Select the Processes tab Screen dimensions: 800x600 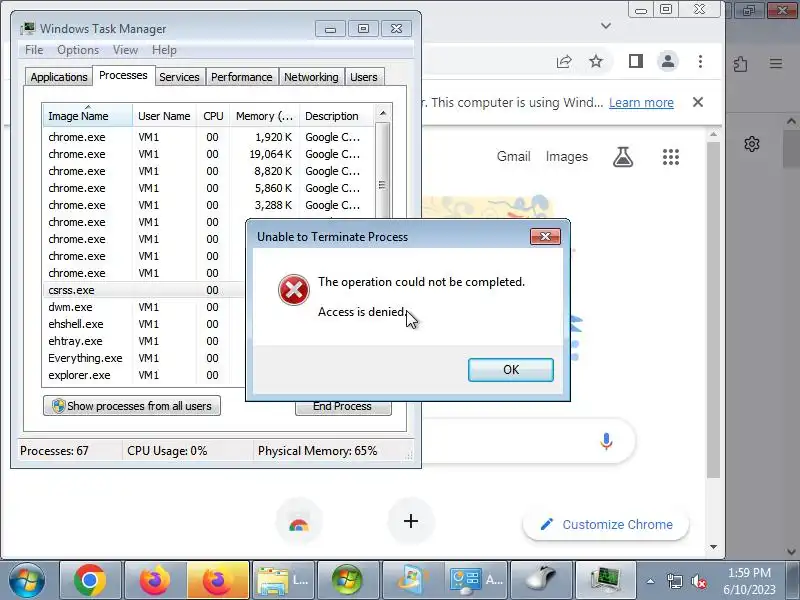123,76
